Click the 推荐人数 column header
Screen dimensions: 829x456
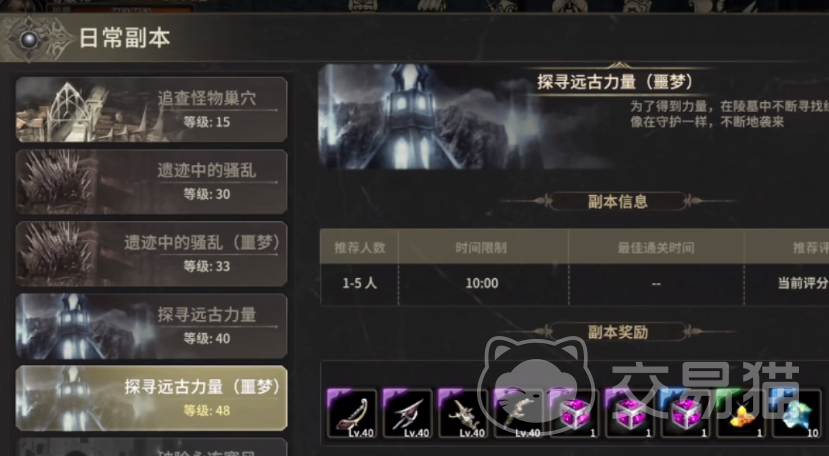click(360, 248)
